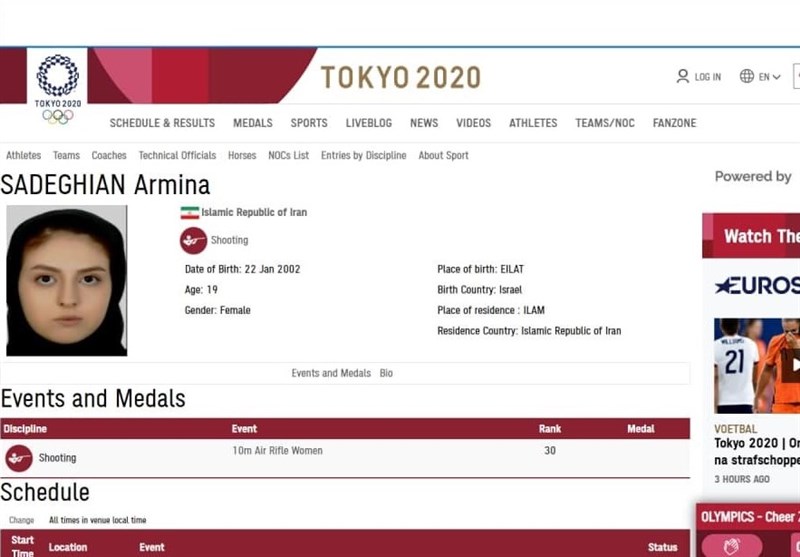Go to LIVEBLOG section
800x557 pixels.
368,123
